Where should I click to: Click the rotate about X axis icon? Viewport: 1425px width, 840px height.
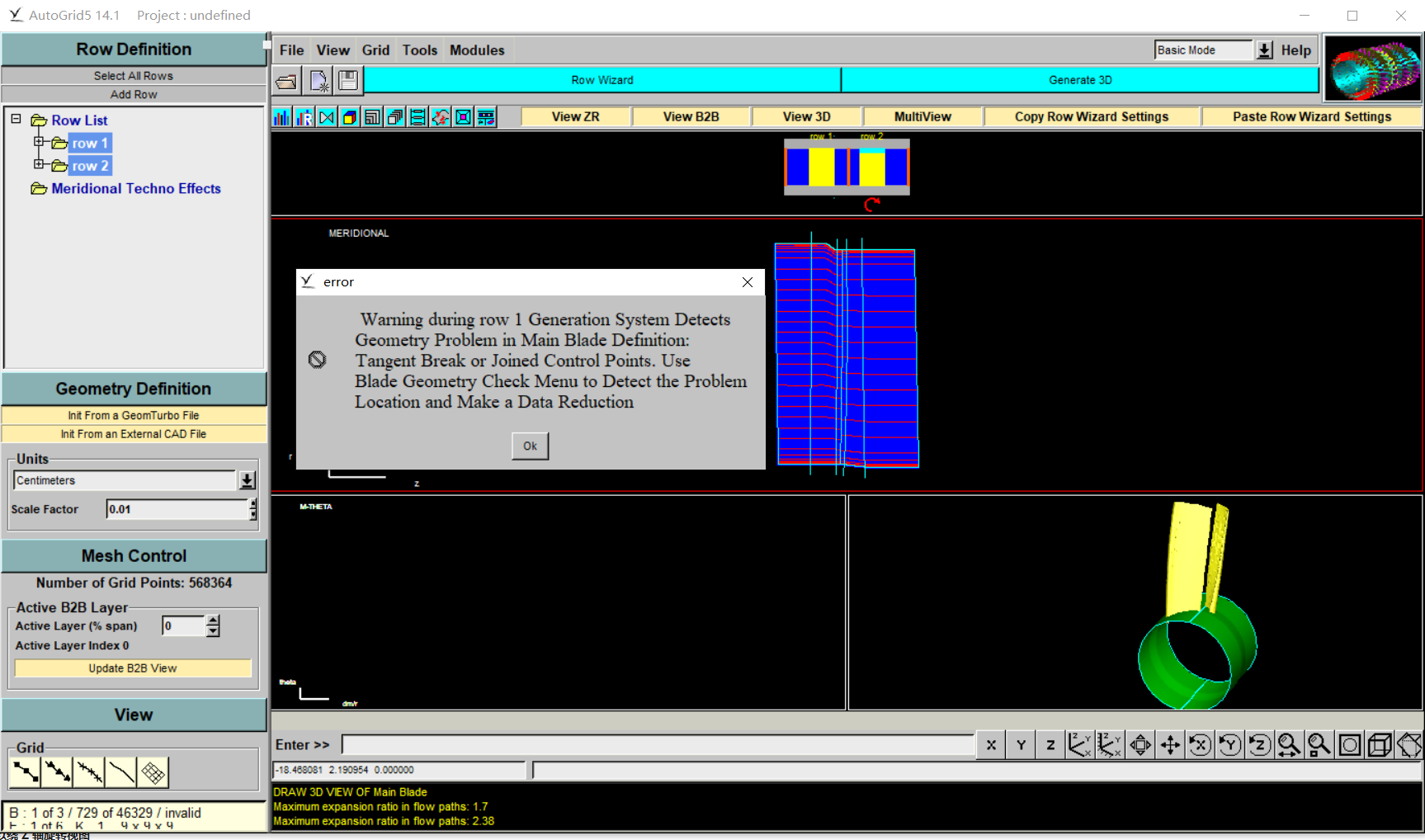click(1200, 745)
